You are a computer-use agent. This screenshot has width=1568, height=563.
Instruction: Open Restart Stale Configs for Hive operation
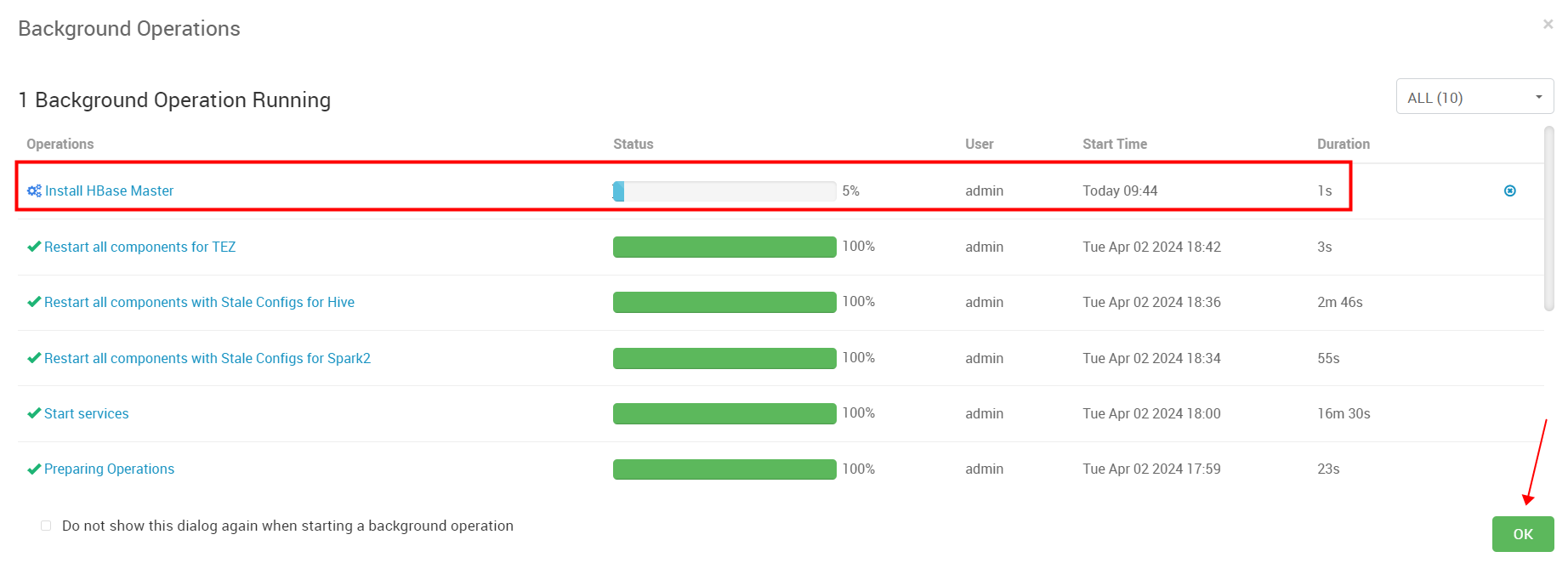click(199, 302)
